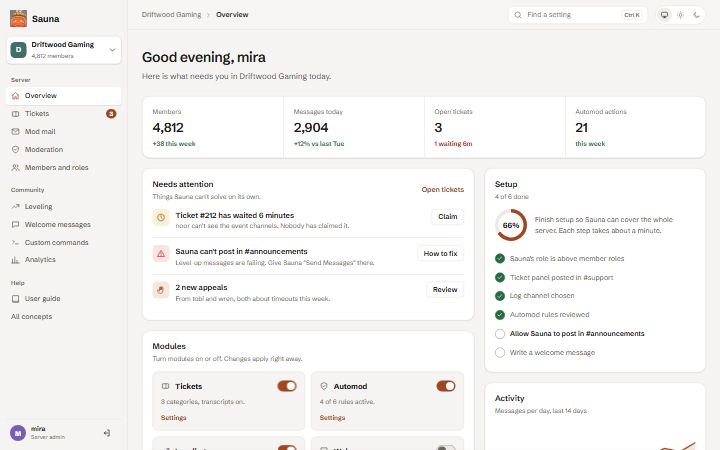Click the checkmark for Ticket panel posted in #support
The image size is (720, 450).
point(500,277)
